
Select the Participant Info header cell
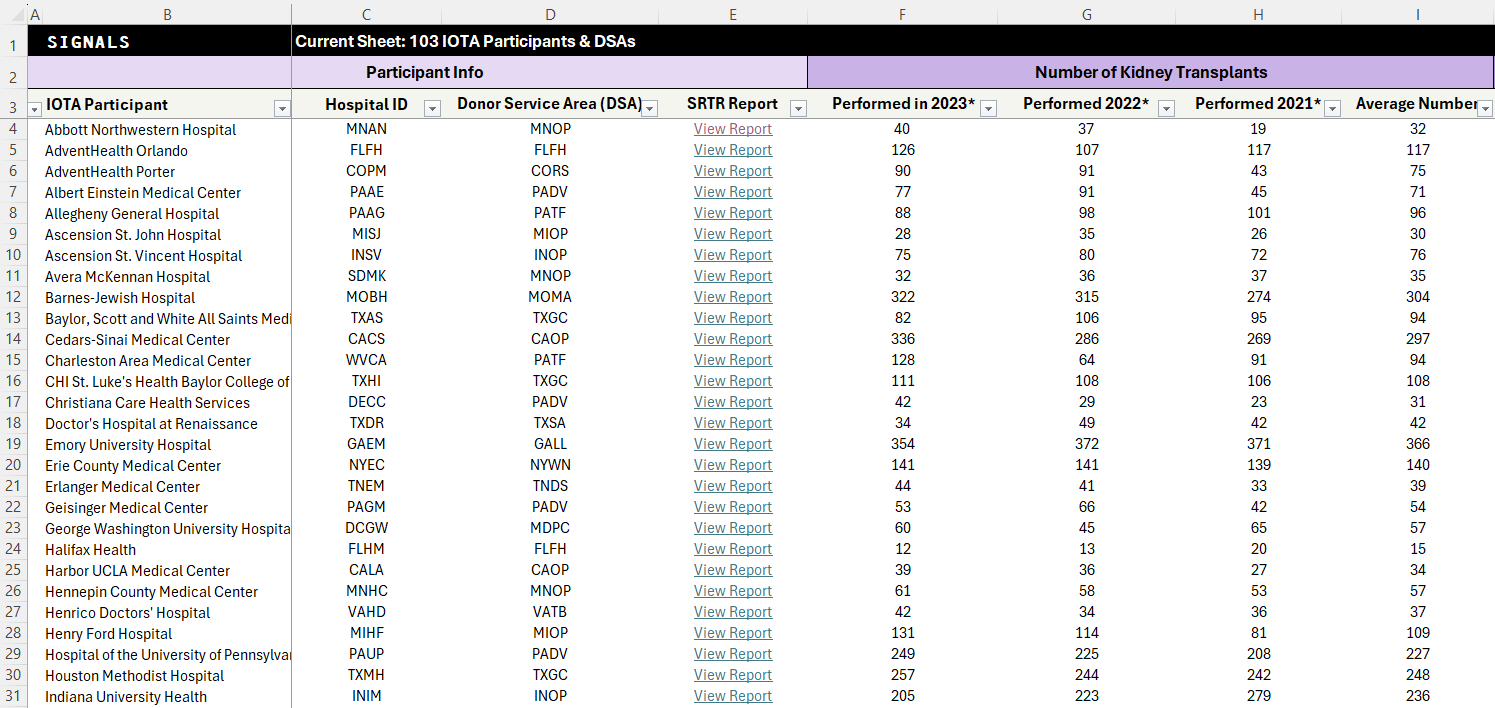pos(425,72)
